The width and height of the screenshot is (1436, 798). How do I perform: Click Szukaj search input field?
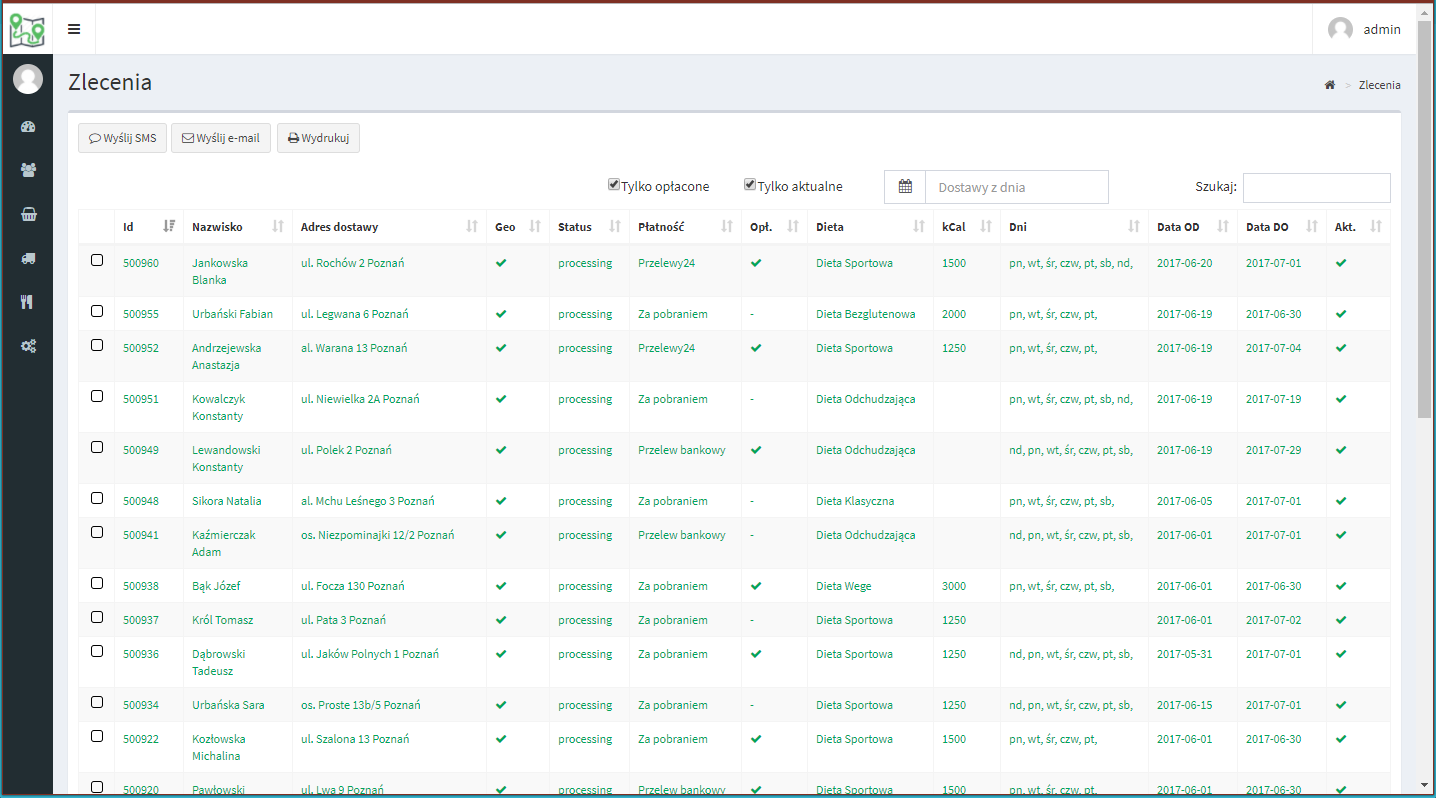click(x=1316, y=188)
